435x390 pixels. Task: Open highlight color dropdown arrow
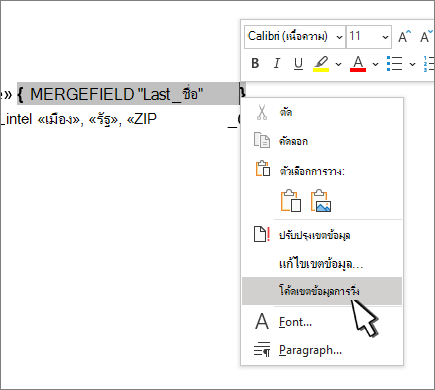coord(339,64)
